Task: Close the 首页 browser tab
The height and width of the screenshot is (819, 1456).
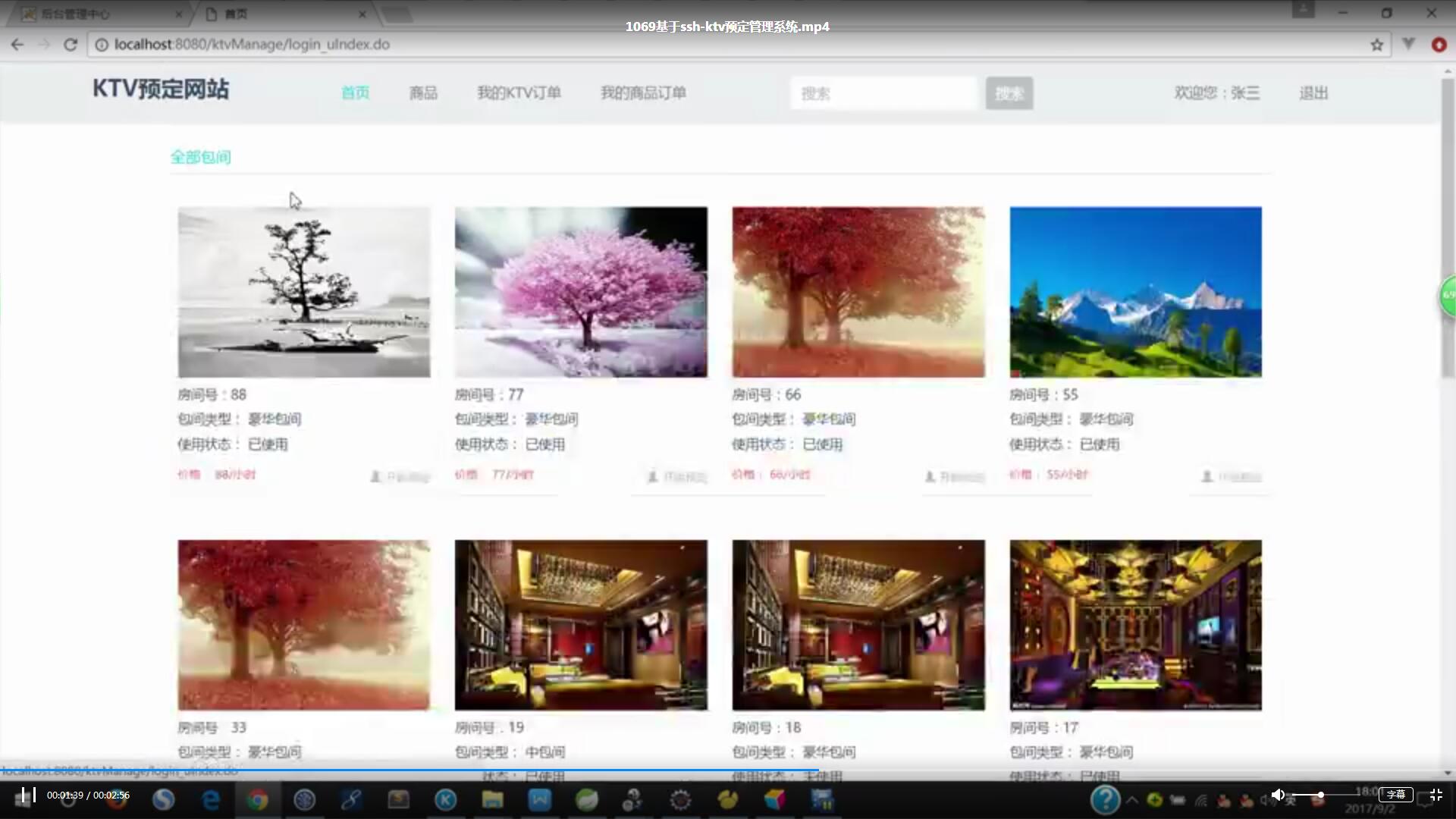Action: [362, 14]
